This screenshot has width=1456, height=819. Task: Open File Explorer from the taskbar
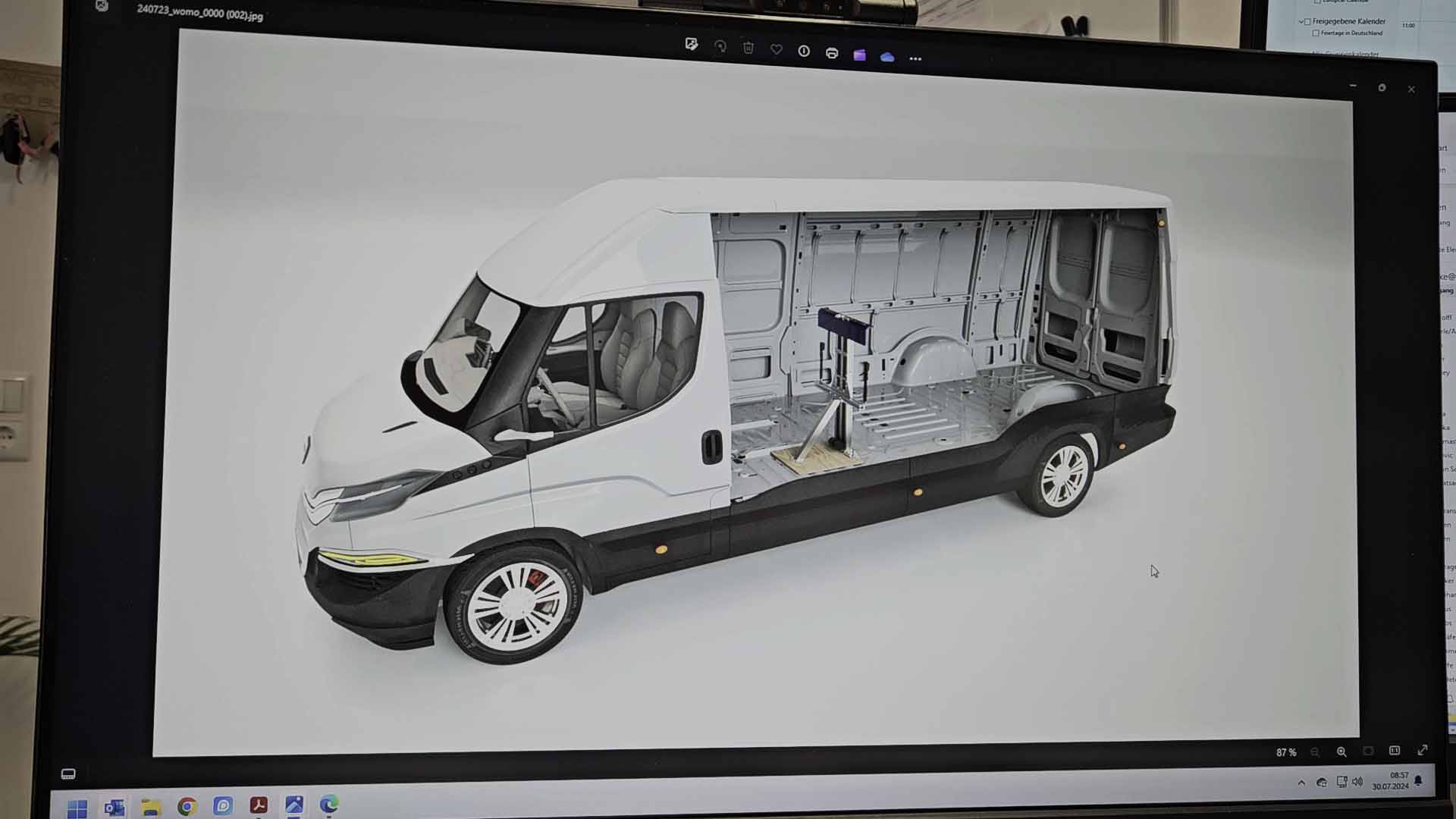tap(151, 808)
